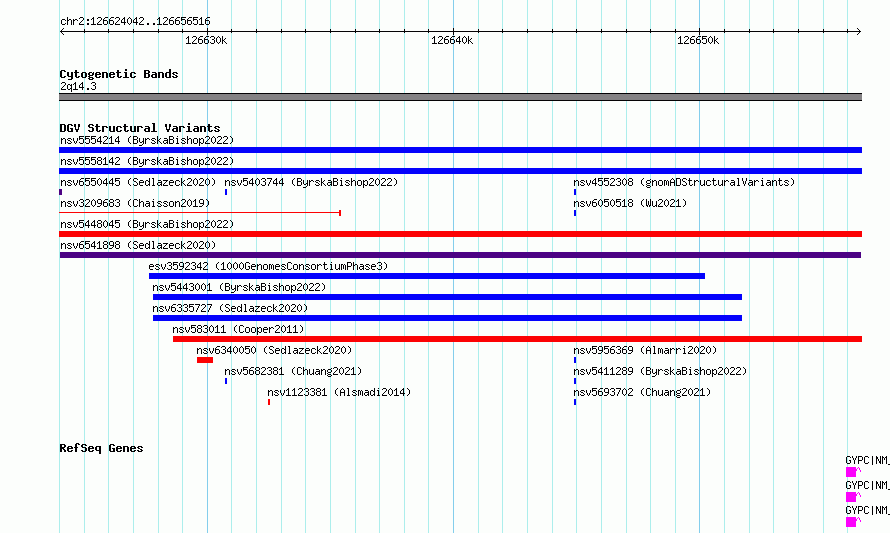Select the purple nsv6541898 variant bar
The image size is (890, 533).
[x=460, y=255]
